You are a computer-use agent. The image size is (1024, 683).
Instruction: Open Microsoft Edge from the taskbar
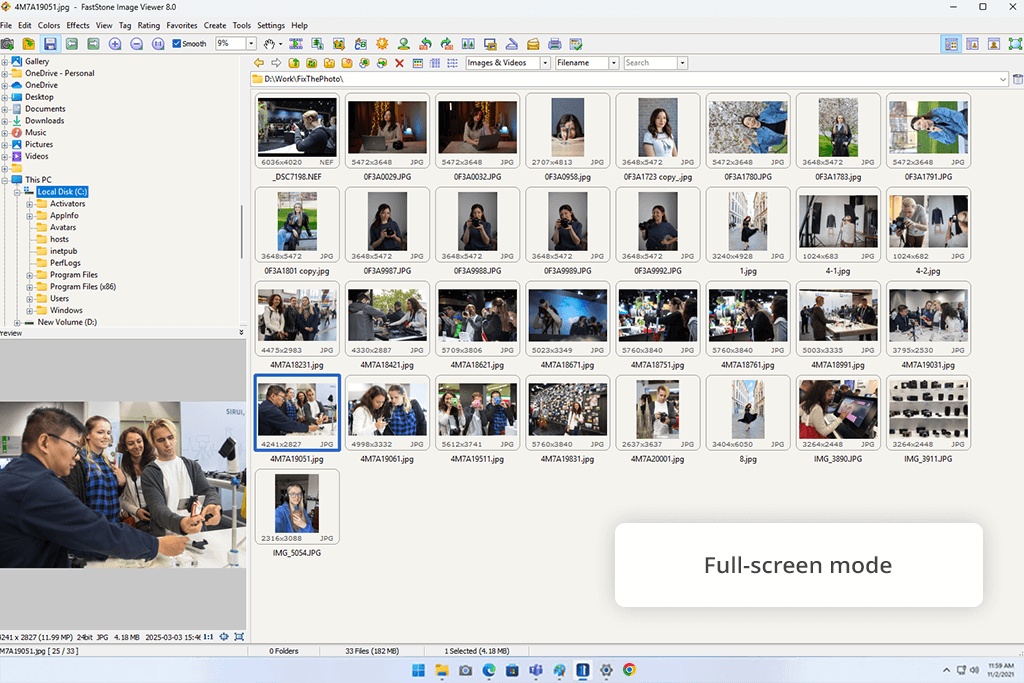click(489, 670)
